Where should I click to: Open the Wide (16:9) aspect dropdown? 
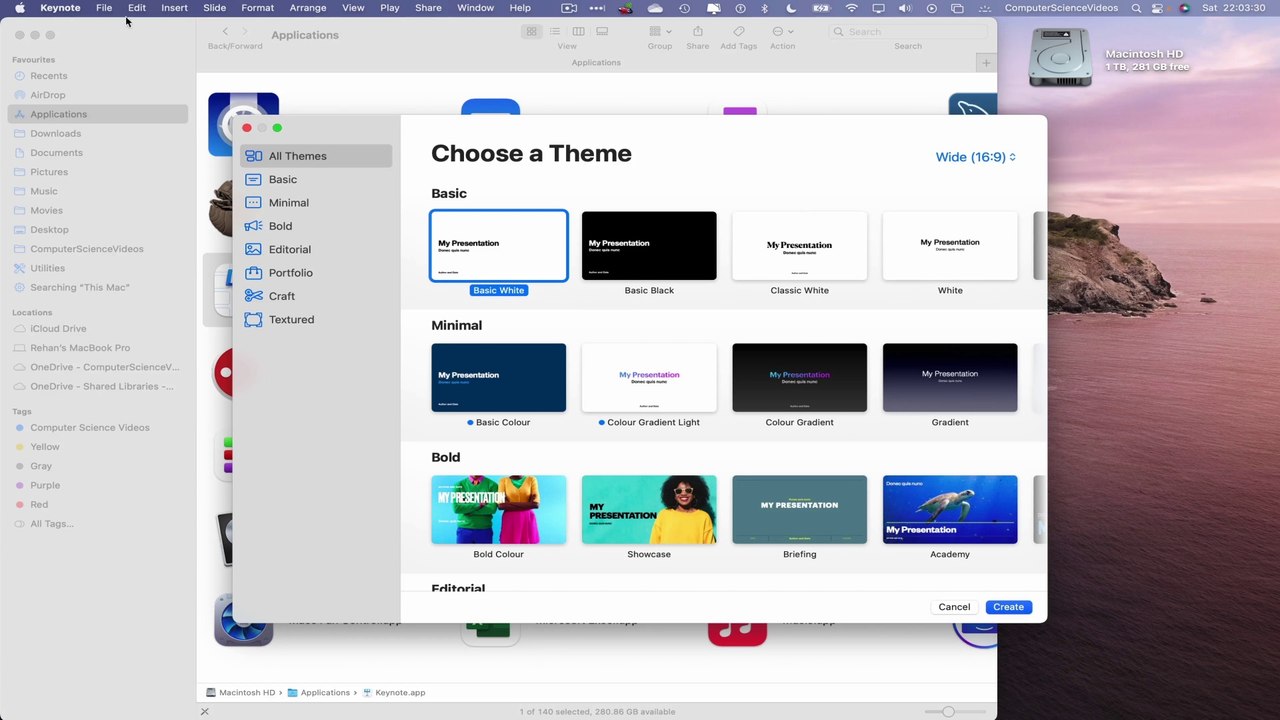click(975, 157)
